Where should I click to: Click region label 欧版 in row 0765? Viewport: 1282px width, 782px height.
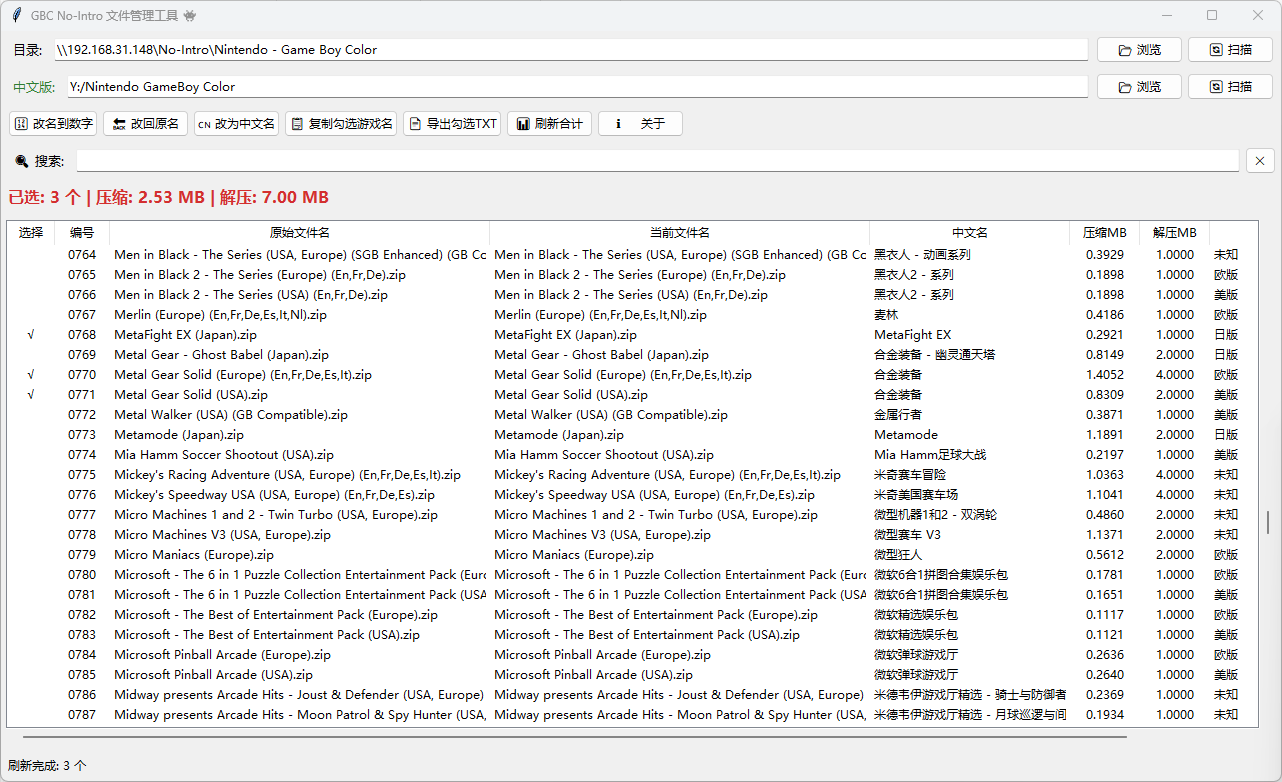[1226, 275]
